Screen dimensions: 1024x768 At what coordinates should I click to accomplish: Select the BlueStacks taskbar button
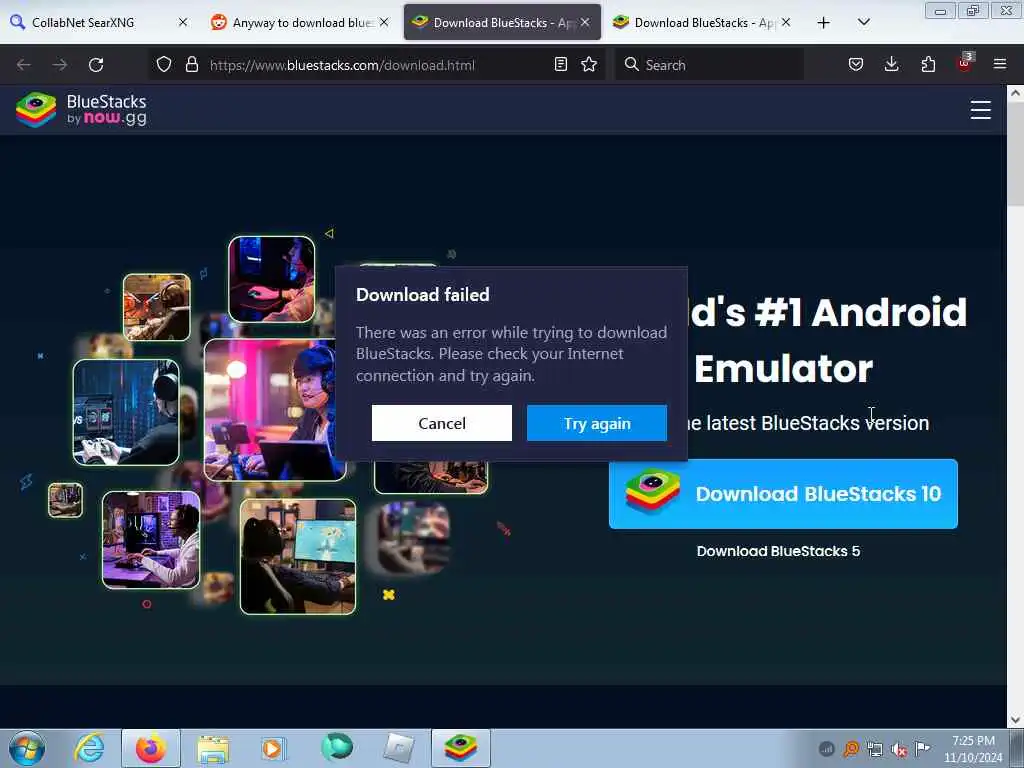460,748
